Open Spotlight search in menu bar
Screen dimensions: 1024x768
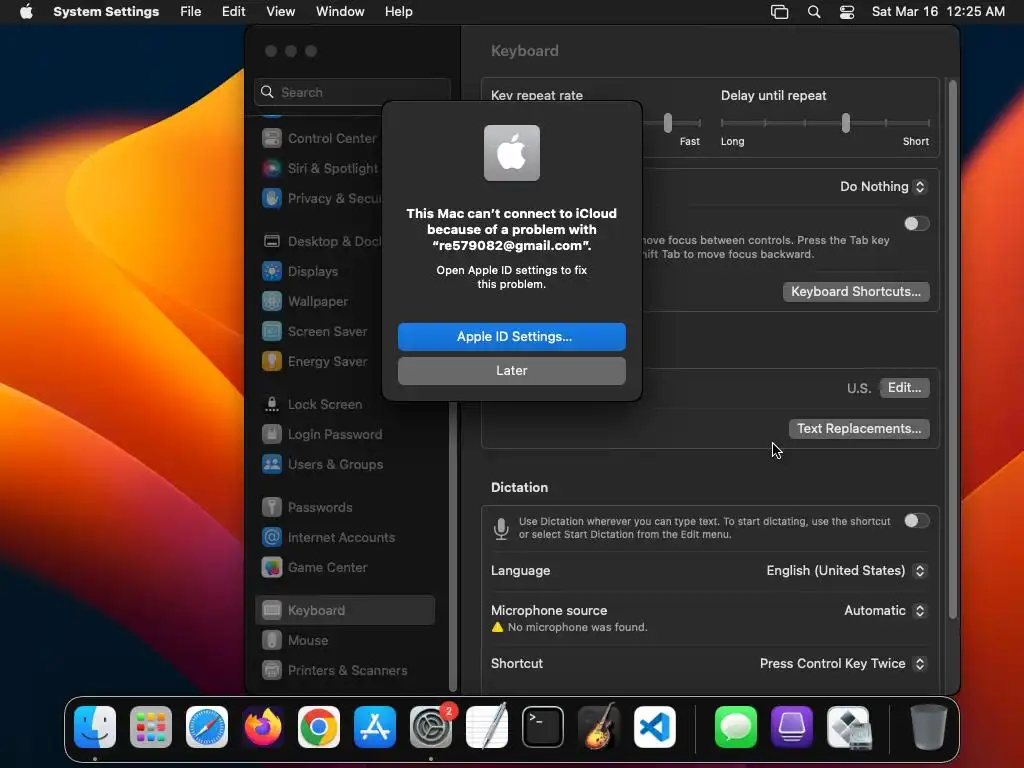814,12
